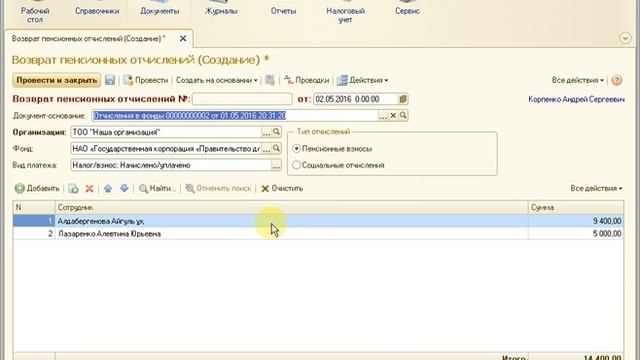This screenshot has height=360, width=640.
Task: Select Социальные отчисления radio button
Action: (x=297, y=165)
